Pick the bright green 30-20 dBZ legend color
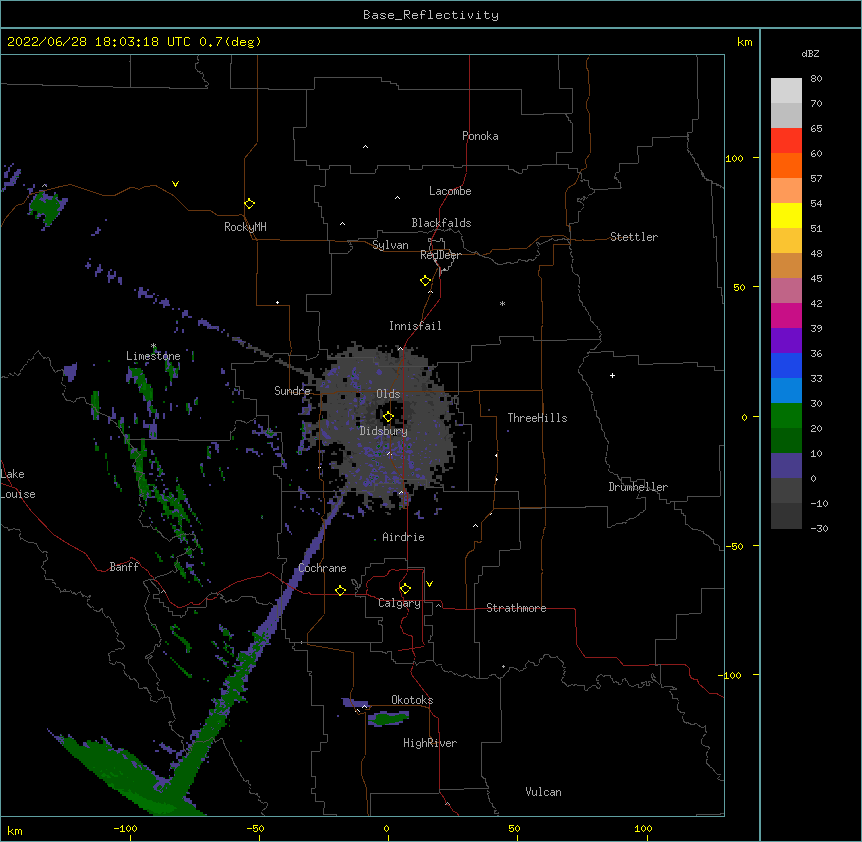862x842 pixels. (x=786, y=416)
